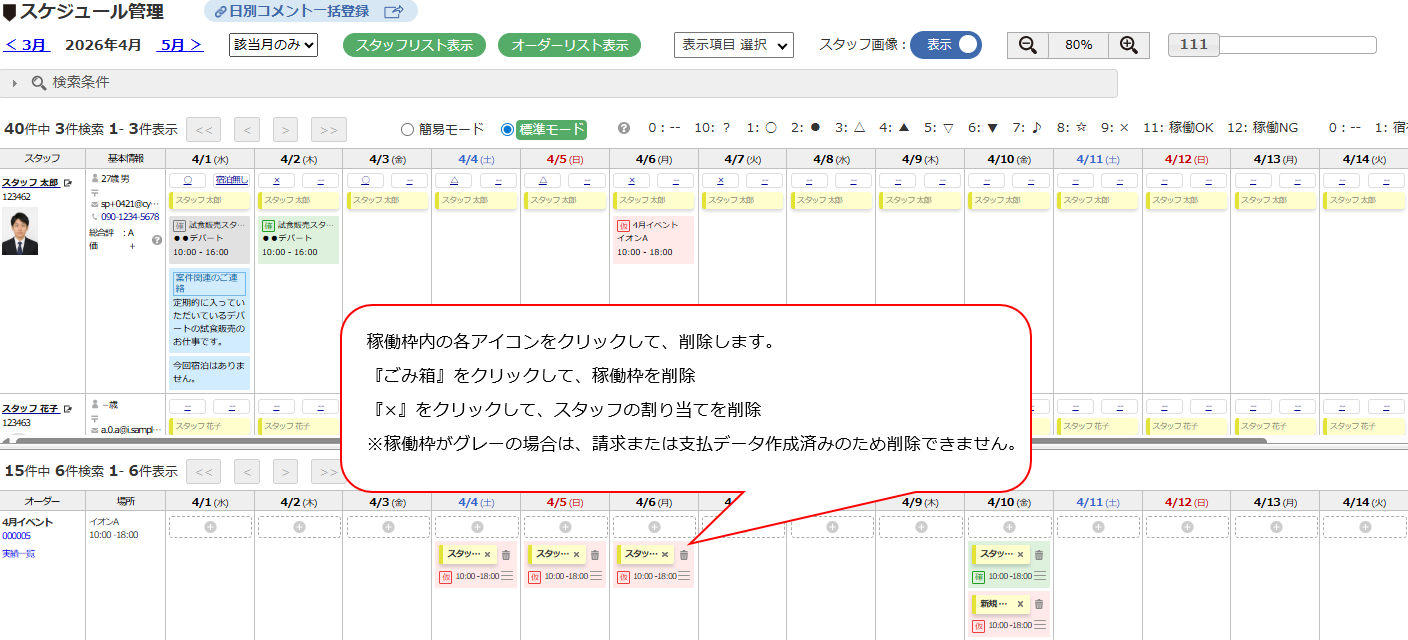Viewport: 1408px width, 640px height.
Task: Click the × on the 4/10 新規 card
Action: [1020, 604]
